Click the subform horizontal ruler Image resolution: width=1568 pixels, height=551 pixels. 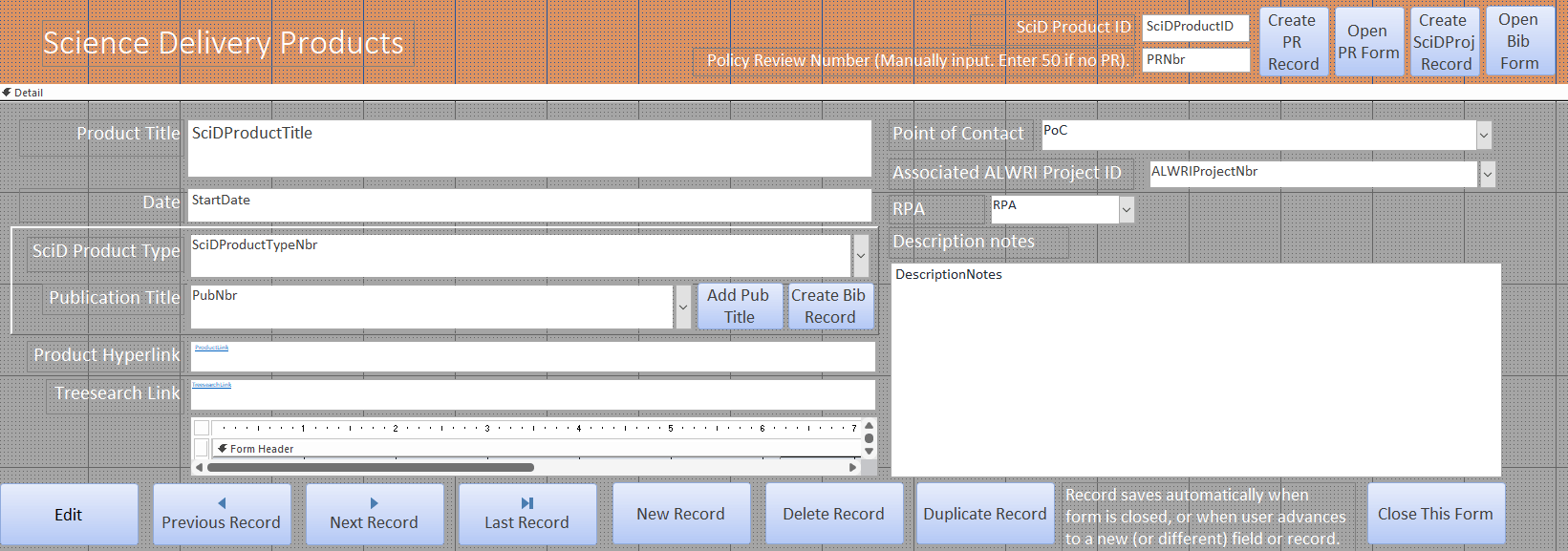[x=535, y=428]
